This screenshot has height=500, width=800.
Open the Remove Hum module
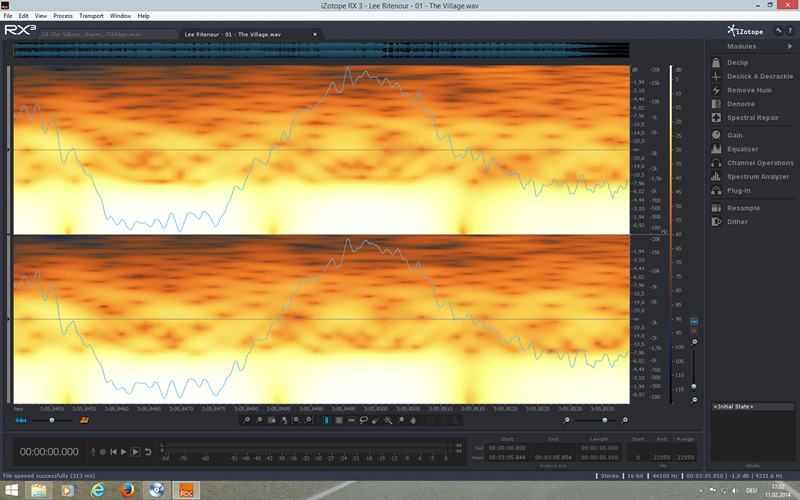click(751, 90)
